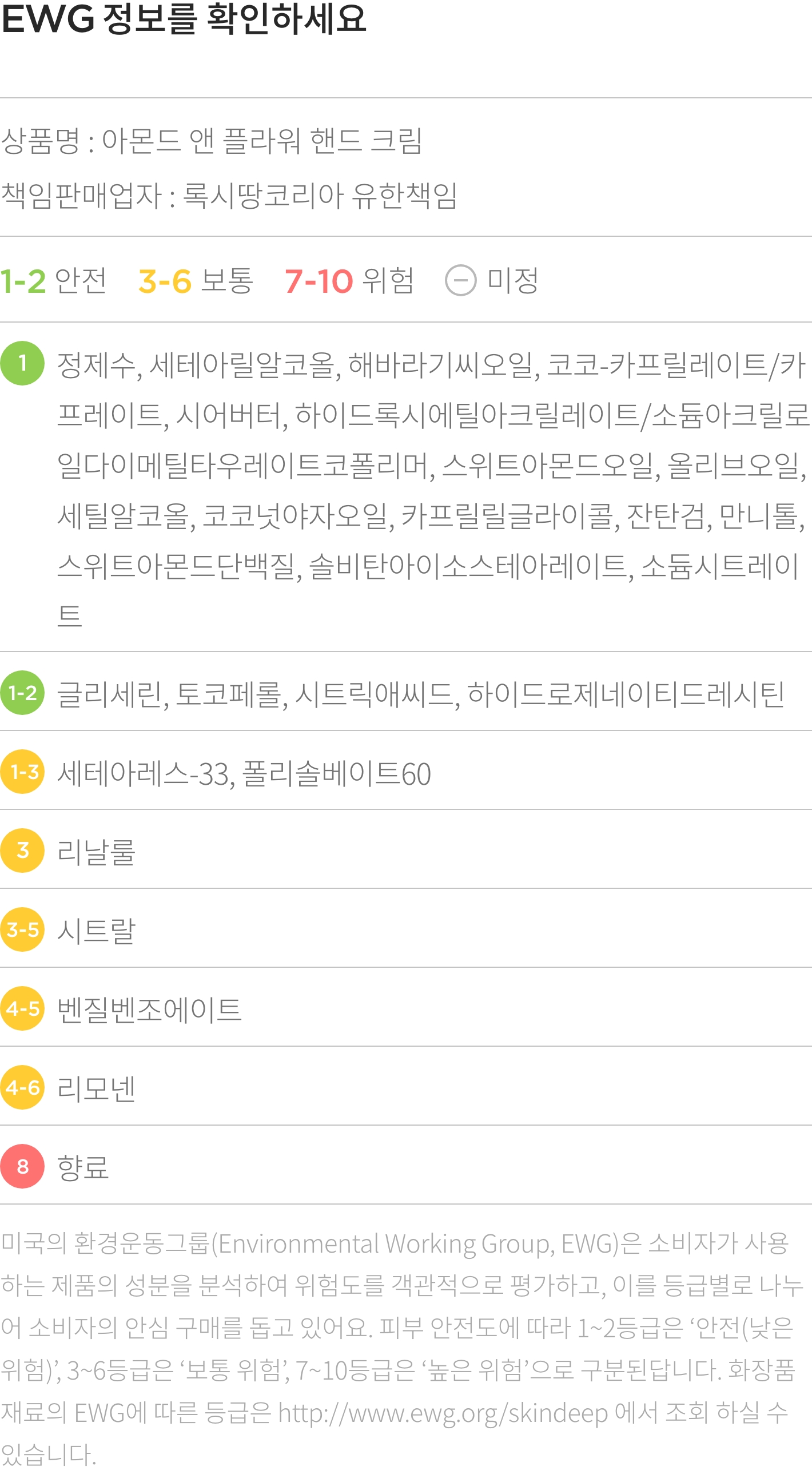Click the yellow grade 3 badge
Viewport: 812px width, 1478px height.
click(22, 851)
